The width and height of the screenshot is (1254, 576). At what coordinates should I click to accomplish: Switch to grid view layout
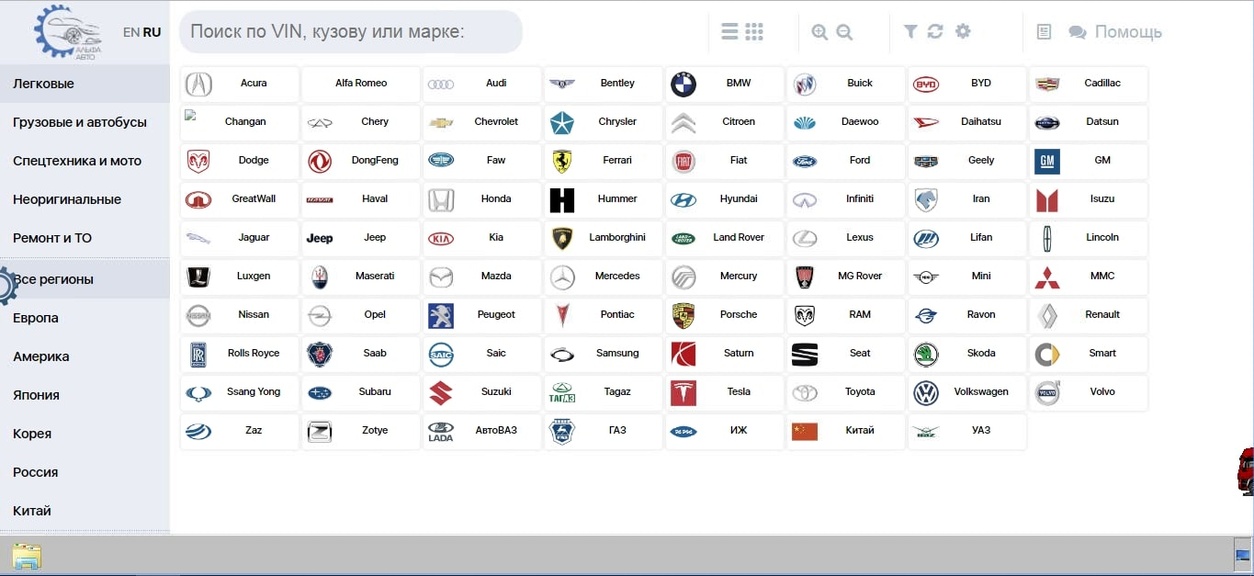[x=755, y=32]
